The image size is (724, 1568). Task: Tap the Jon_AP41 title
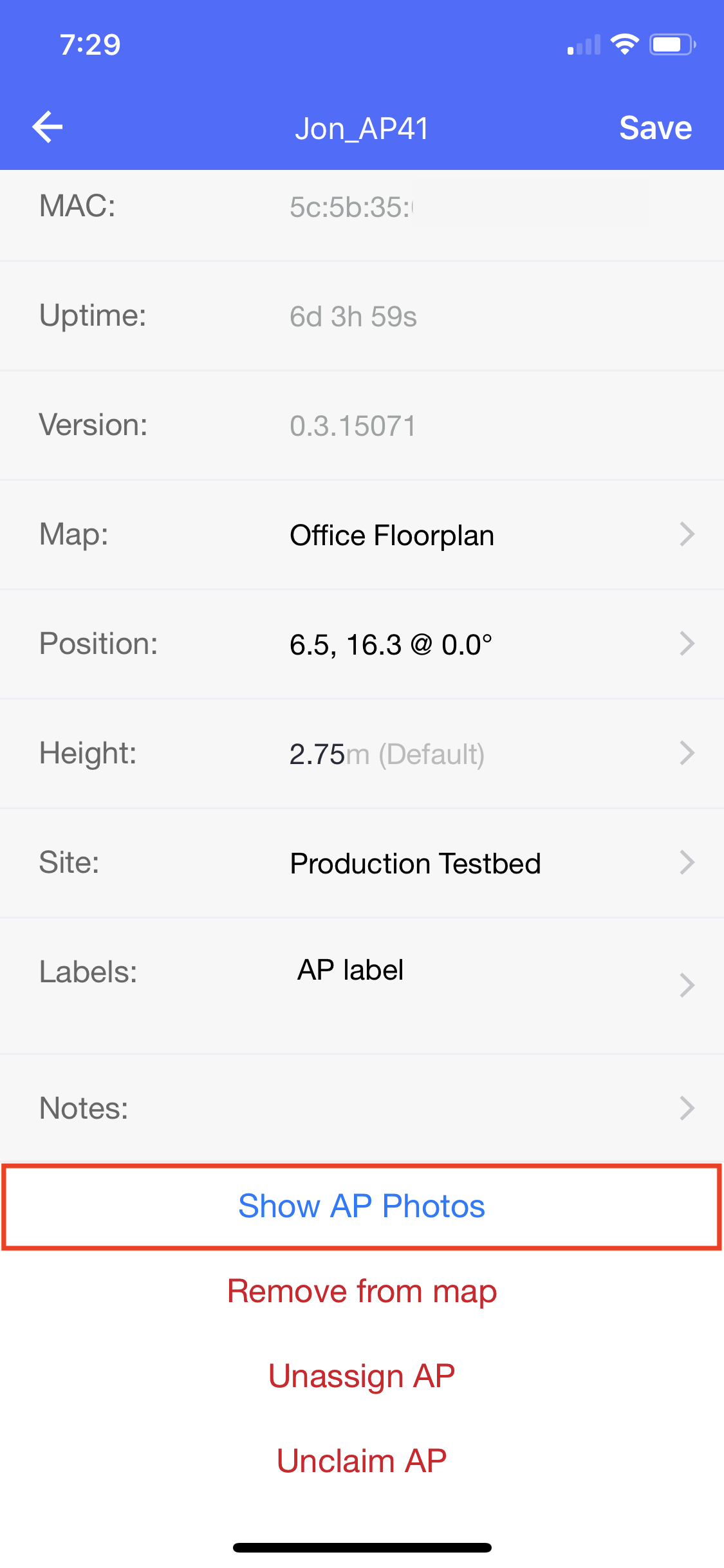coord(362,128)
